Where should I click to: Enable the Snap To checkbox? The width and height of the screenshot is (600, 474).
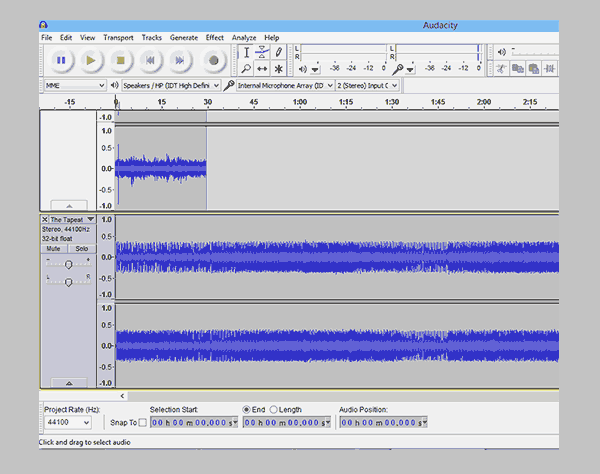142,423
